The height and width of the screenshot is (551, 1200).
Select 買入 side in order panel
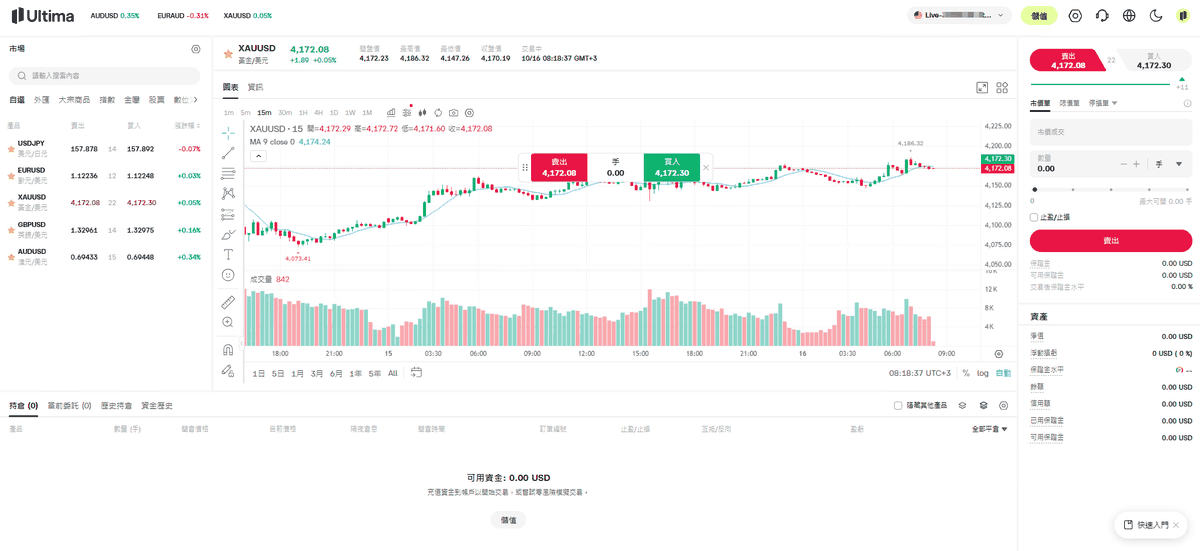(x=1153, y=60)
